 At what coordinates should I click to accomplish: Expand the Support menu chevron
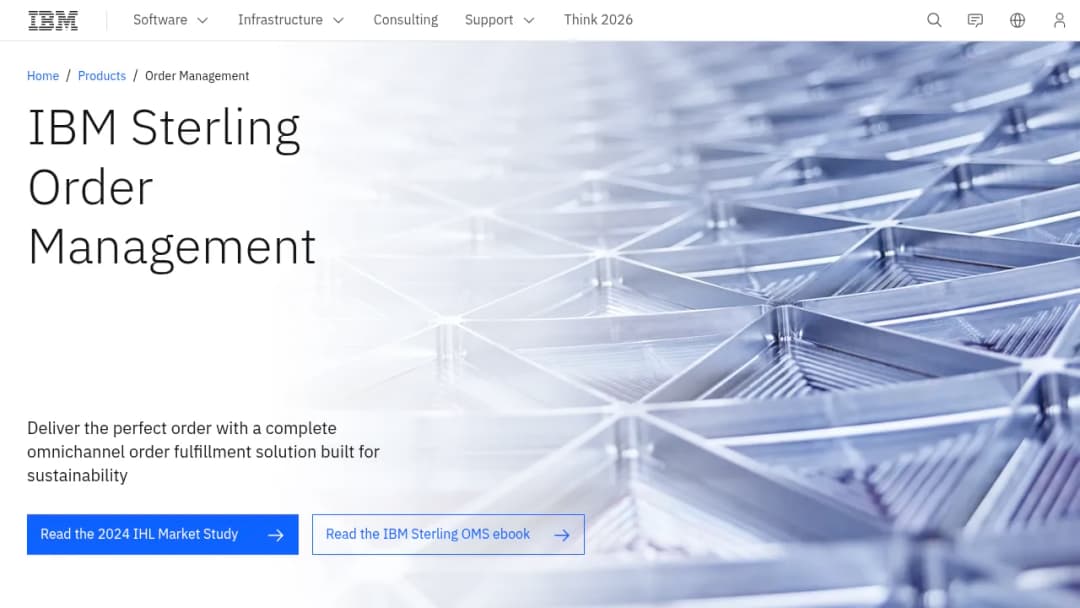[529, 21]
